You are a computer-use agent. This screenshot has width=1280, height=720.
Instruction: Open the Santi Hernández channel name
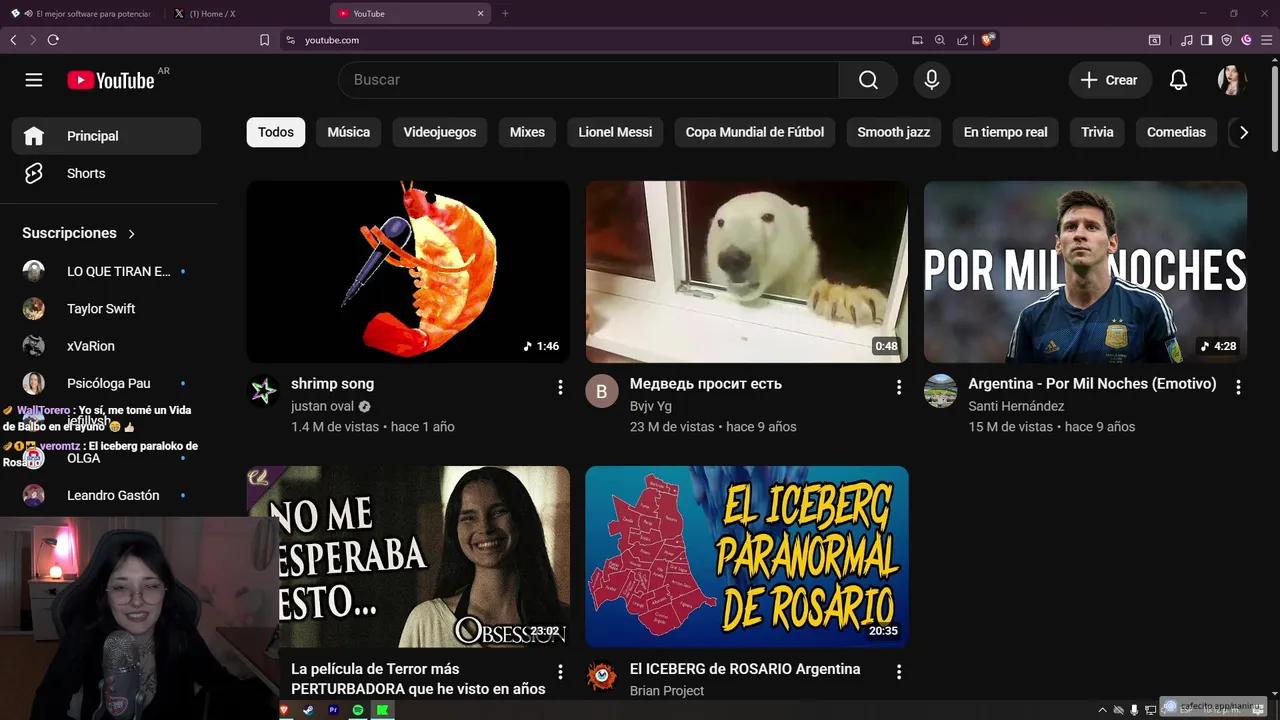point(1016,406)
